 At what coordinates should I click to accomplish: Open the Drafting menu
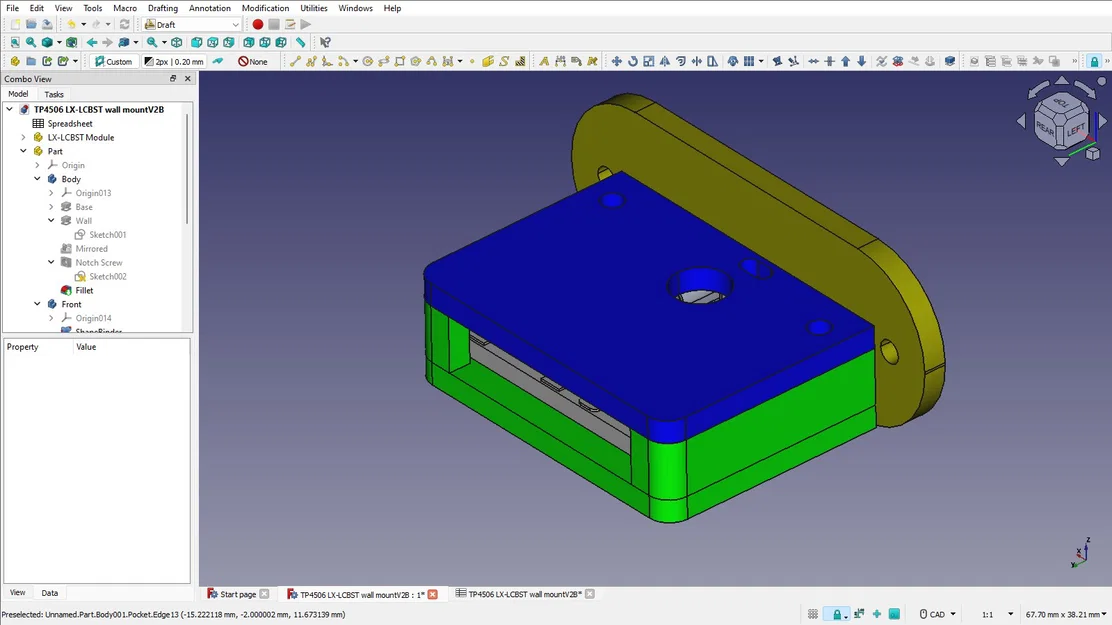coord(162,8)
